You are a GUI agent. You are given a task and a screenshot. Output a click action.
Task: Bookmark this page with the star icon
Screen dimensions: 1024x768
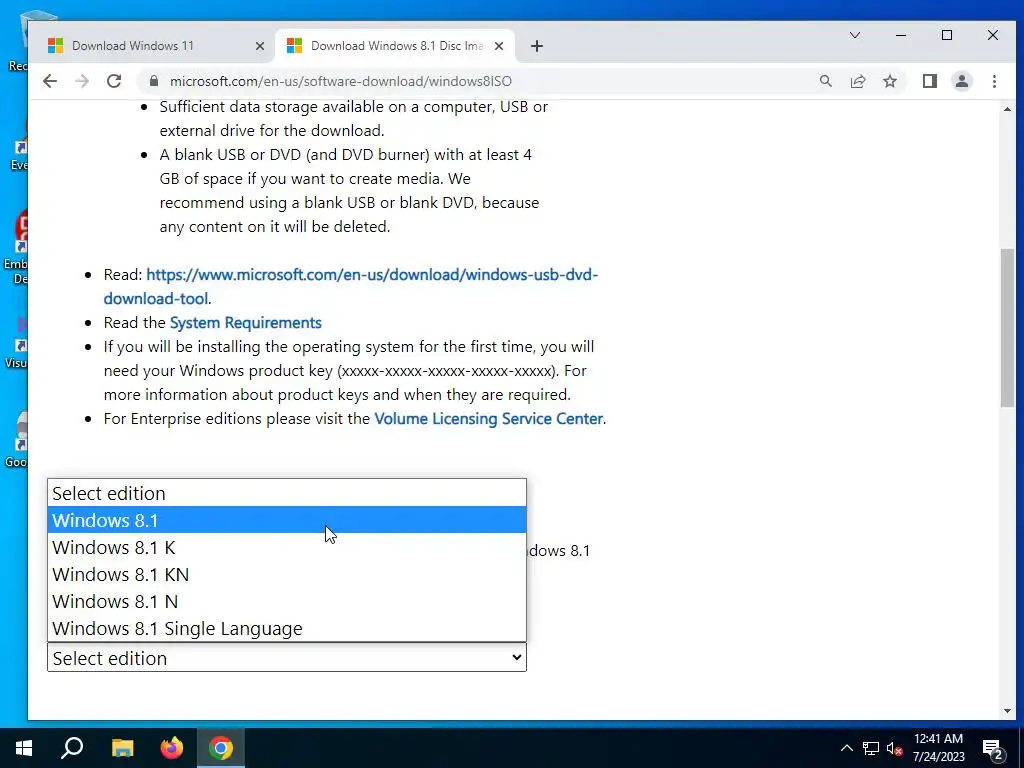tap(889, 81)
